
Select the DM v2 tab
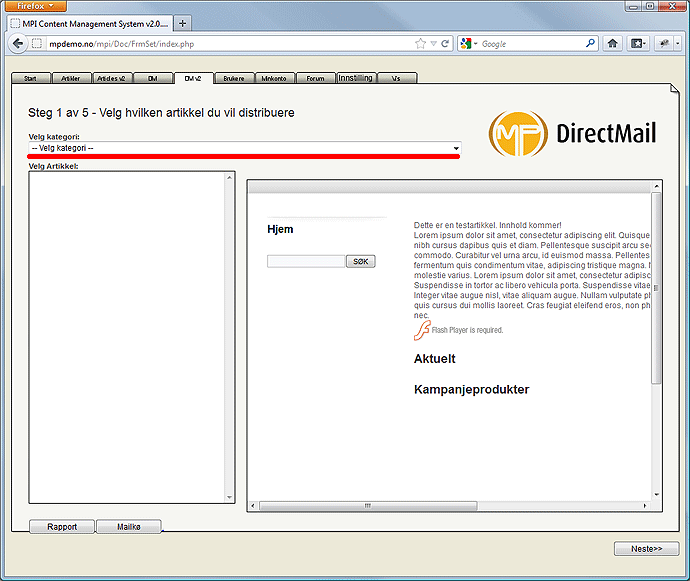194,78
